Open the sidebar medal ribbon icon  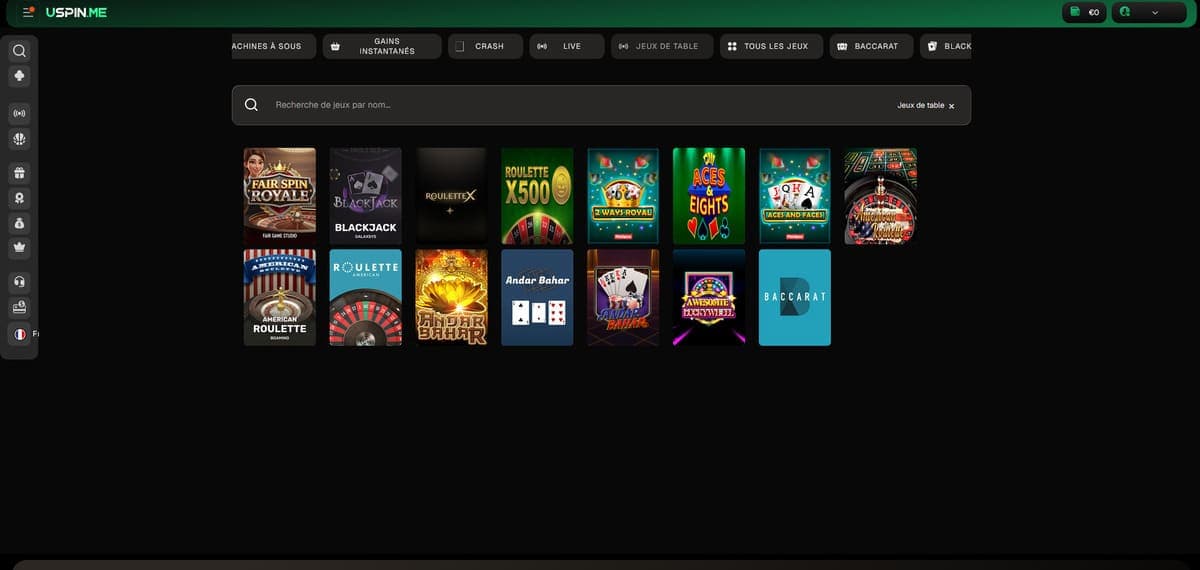click(20, 197)
